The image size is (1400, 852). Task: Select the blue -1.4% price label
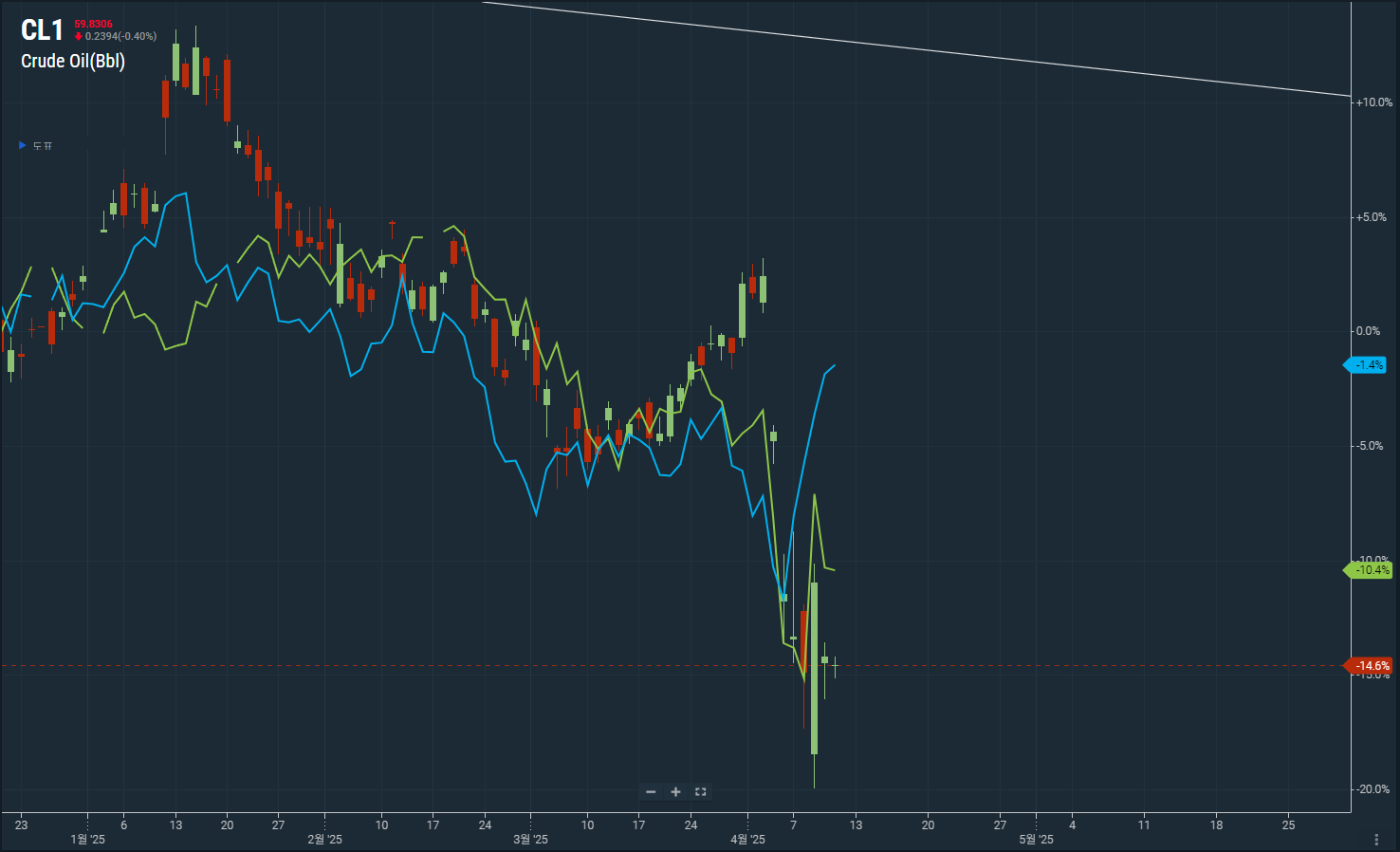click(1369, 365)
